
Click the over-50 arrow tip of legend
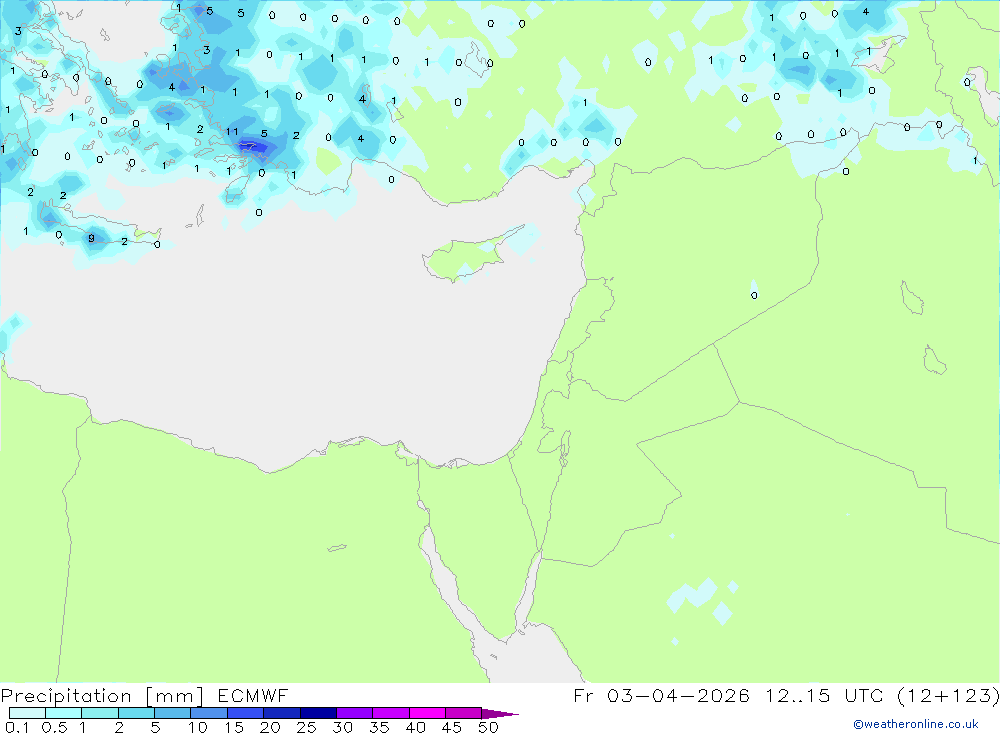click(x=501, y=714)
